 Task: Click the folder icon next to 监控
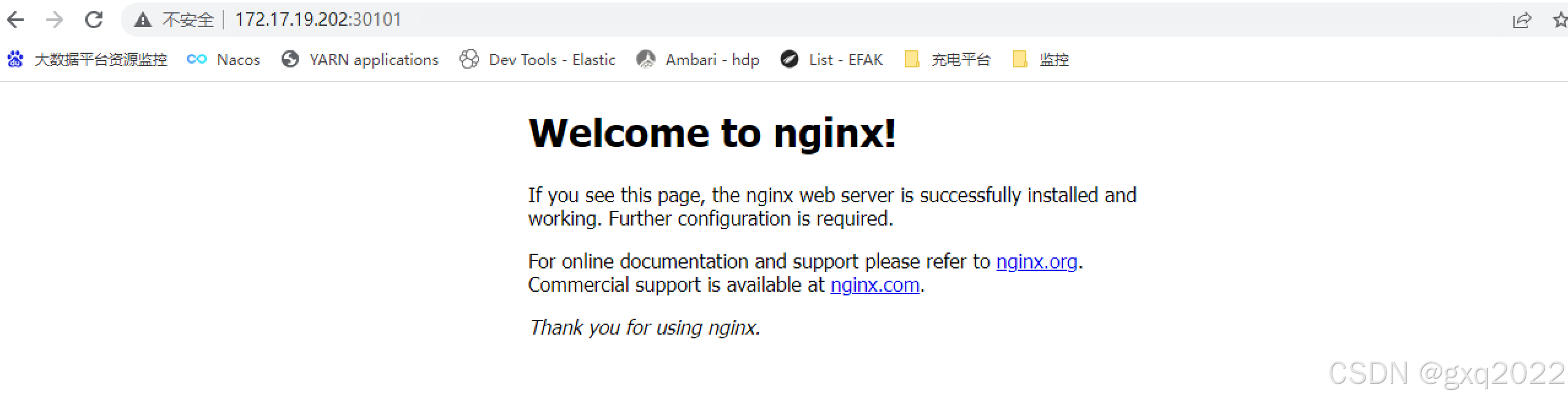1020,59
